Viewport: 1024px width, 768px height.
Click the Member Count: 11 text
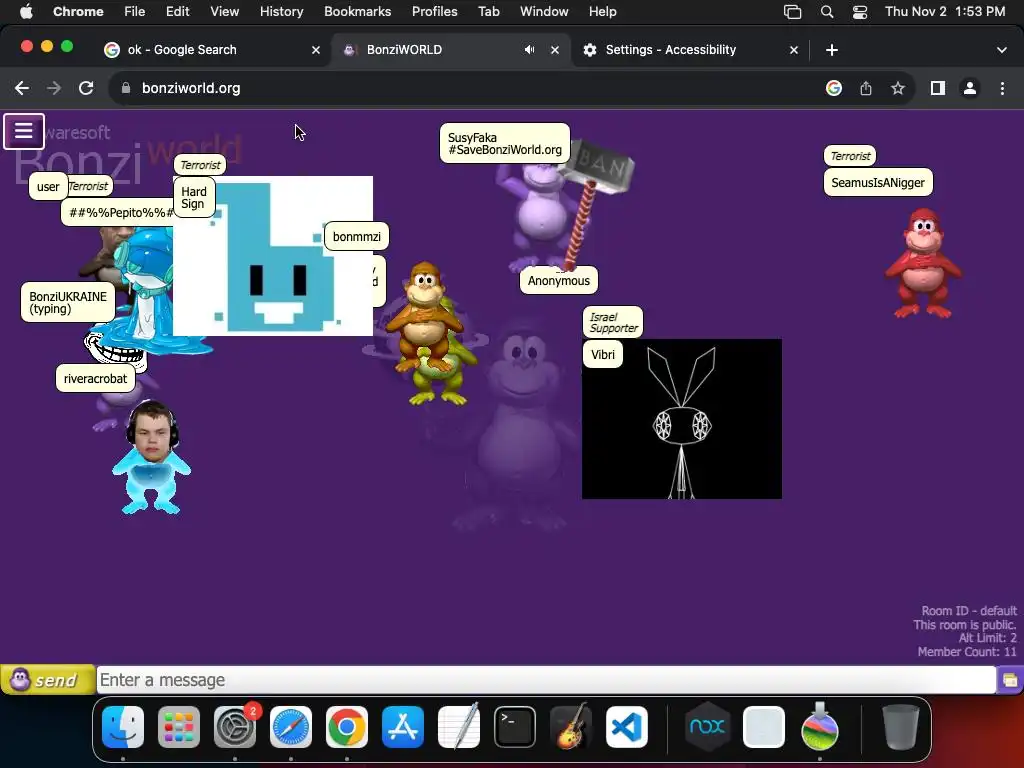[967, 652]
